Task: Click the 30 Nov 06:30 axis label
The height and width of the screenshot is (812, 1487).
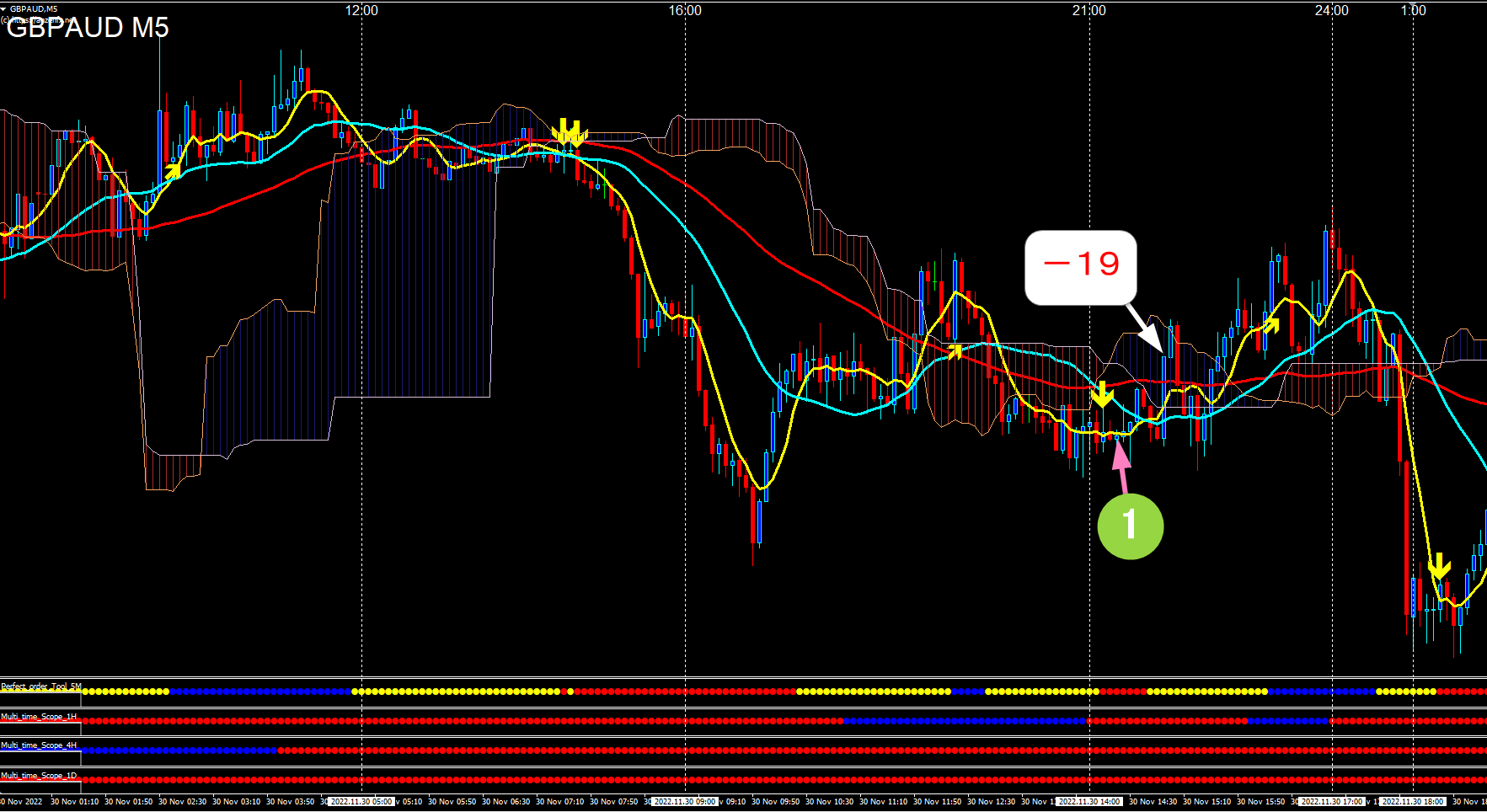Action: tap(505, 802)
